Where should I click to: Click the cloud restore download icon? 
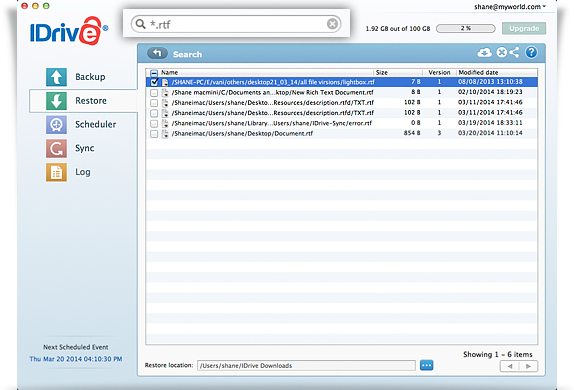point(484,53)
